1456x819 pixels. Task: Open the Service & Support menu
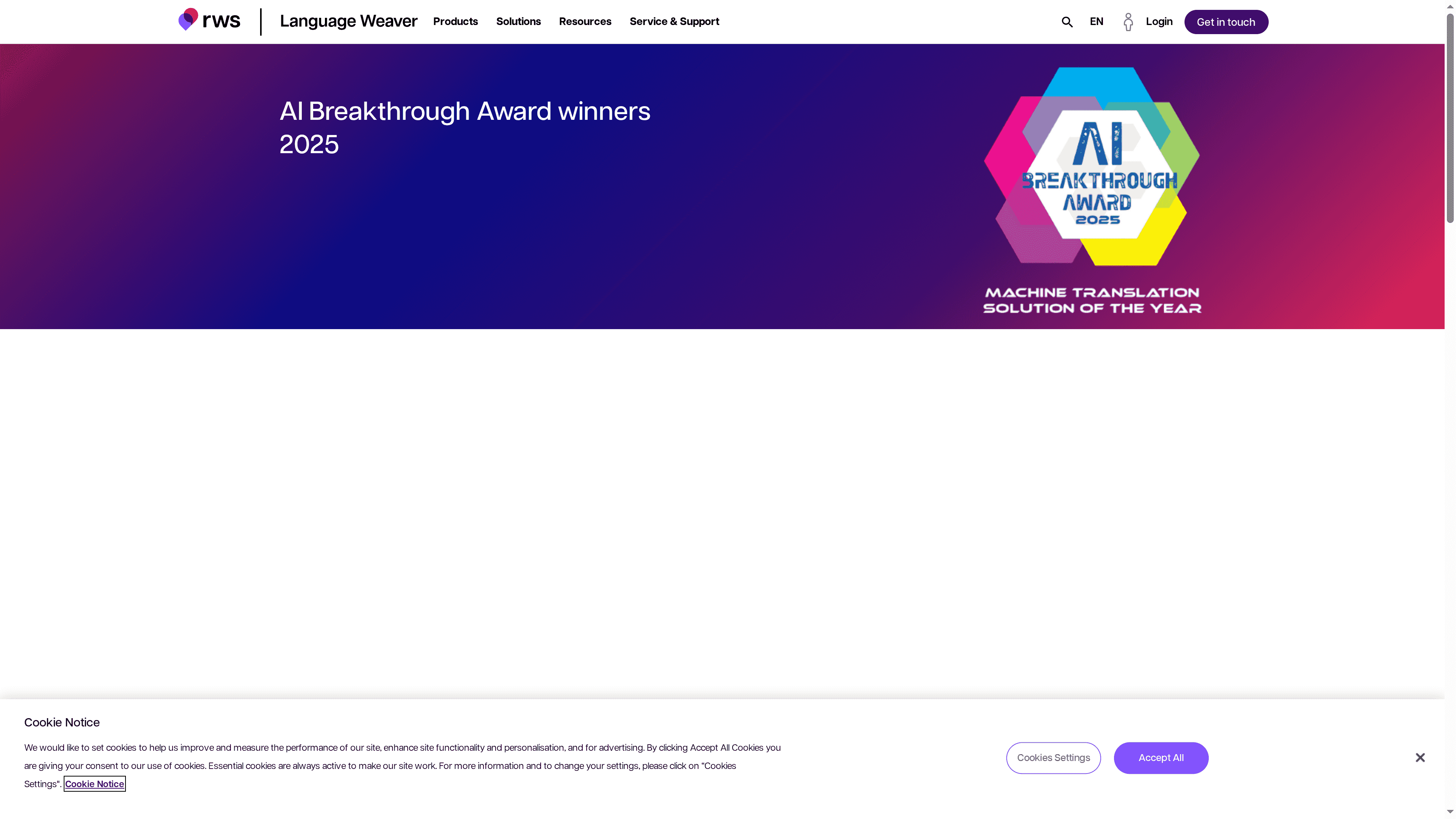point(674,22)
